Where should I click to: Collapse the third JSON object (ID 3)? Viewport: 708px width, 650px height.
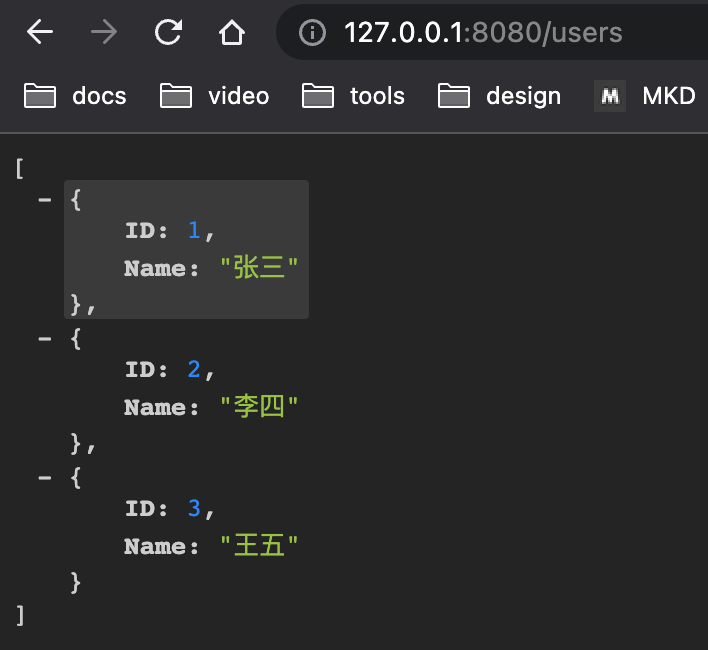pyautogui.click(x=45, y=478)
